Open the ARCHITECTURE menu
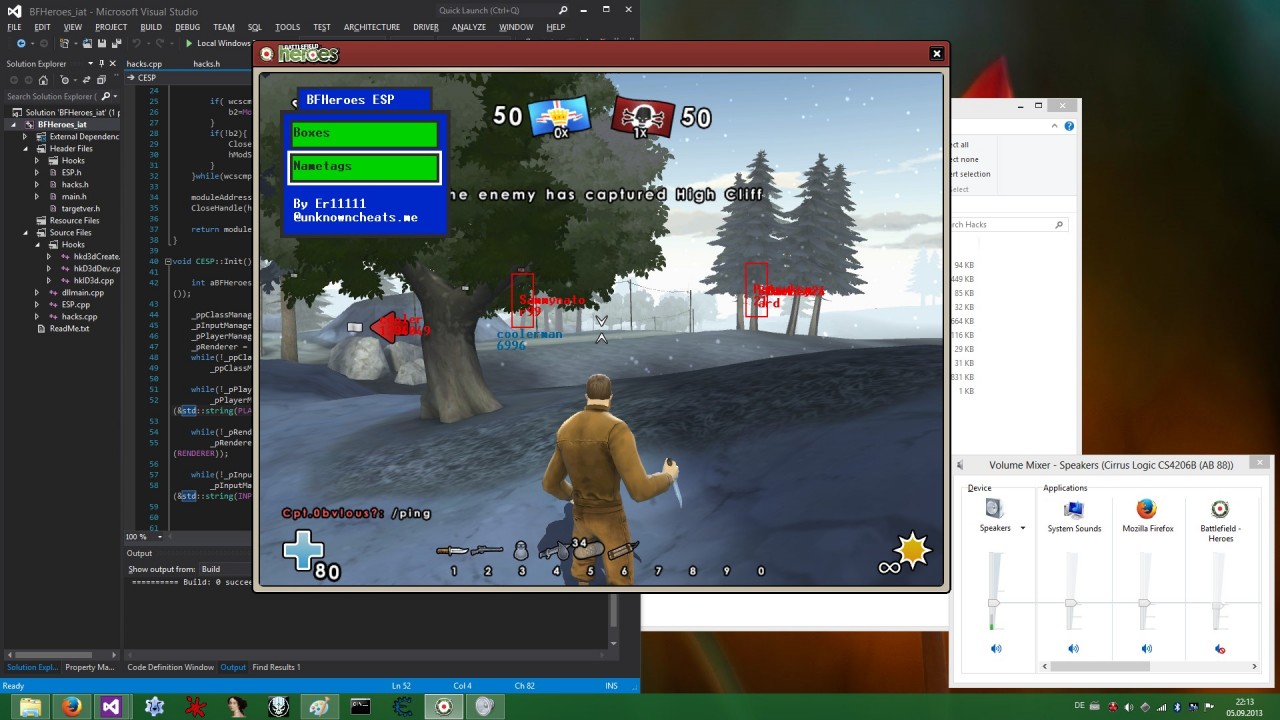 [372, 27]
